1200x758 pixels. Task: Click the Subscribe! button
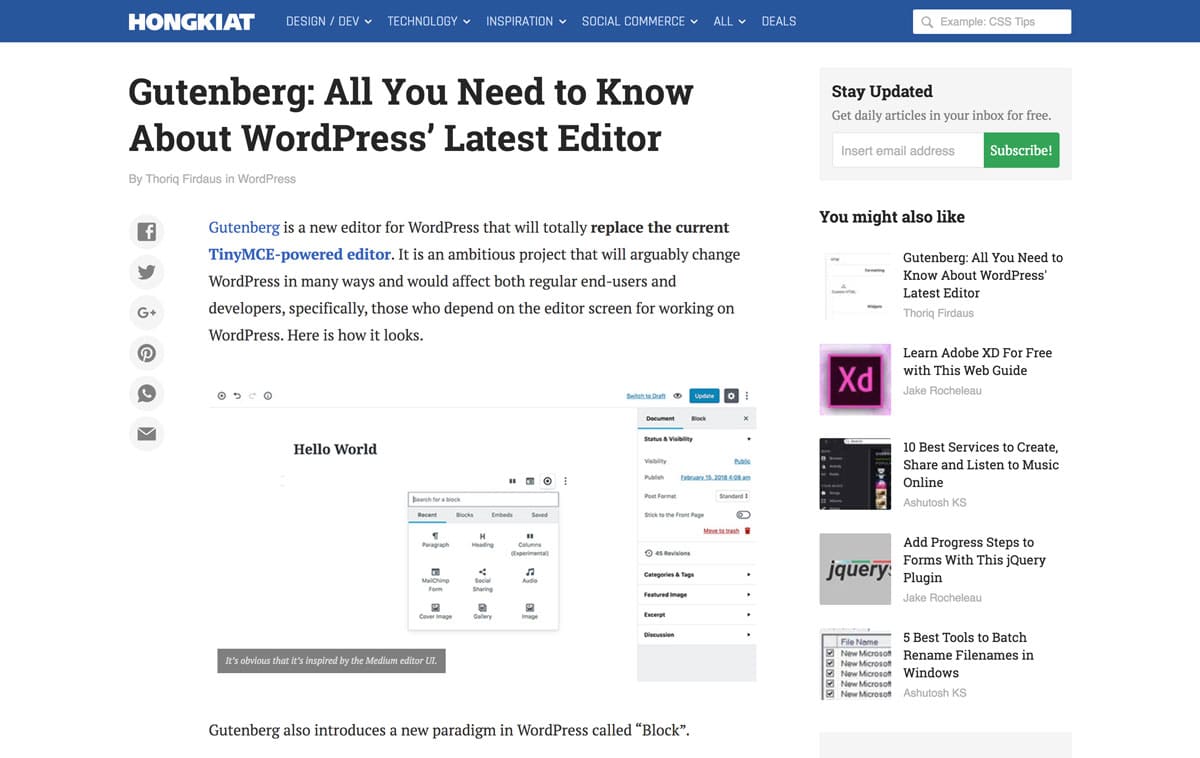pos(1021,150)
